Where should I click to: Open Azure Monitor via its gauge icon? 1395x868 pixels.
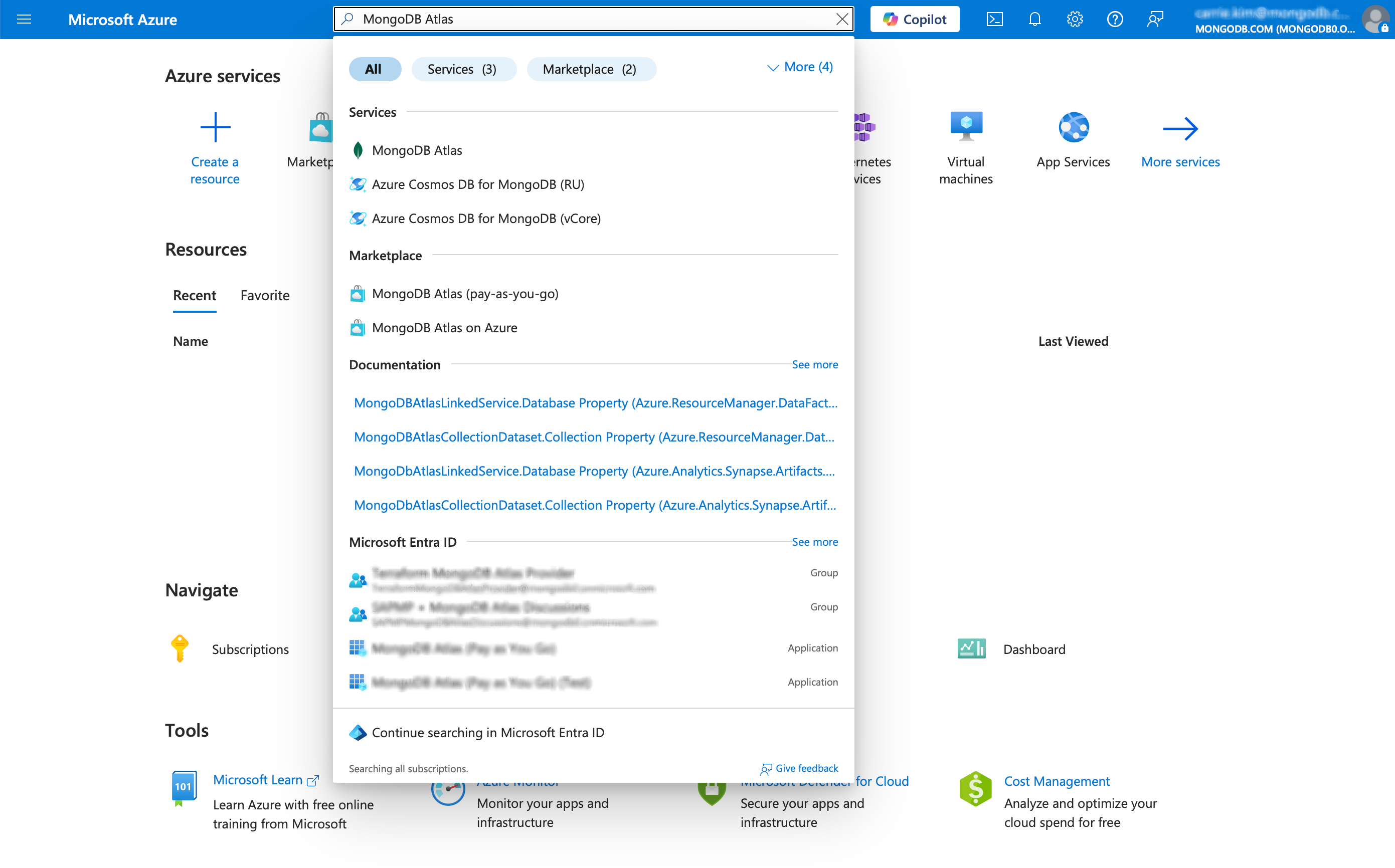tap(449, 791)
